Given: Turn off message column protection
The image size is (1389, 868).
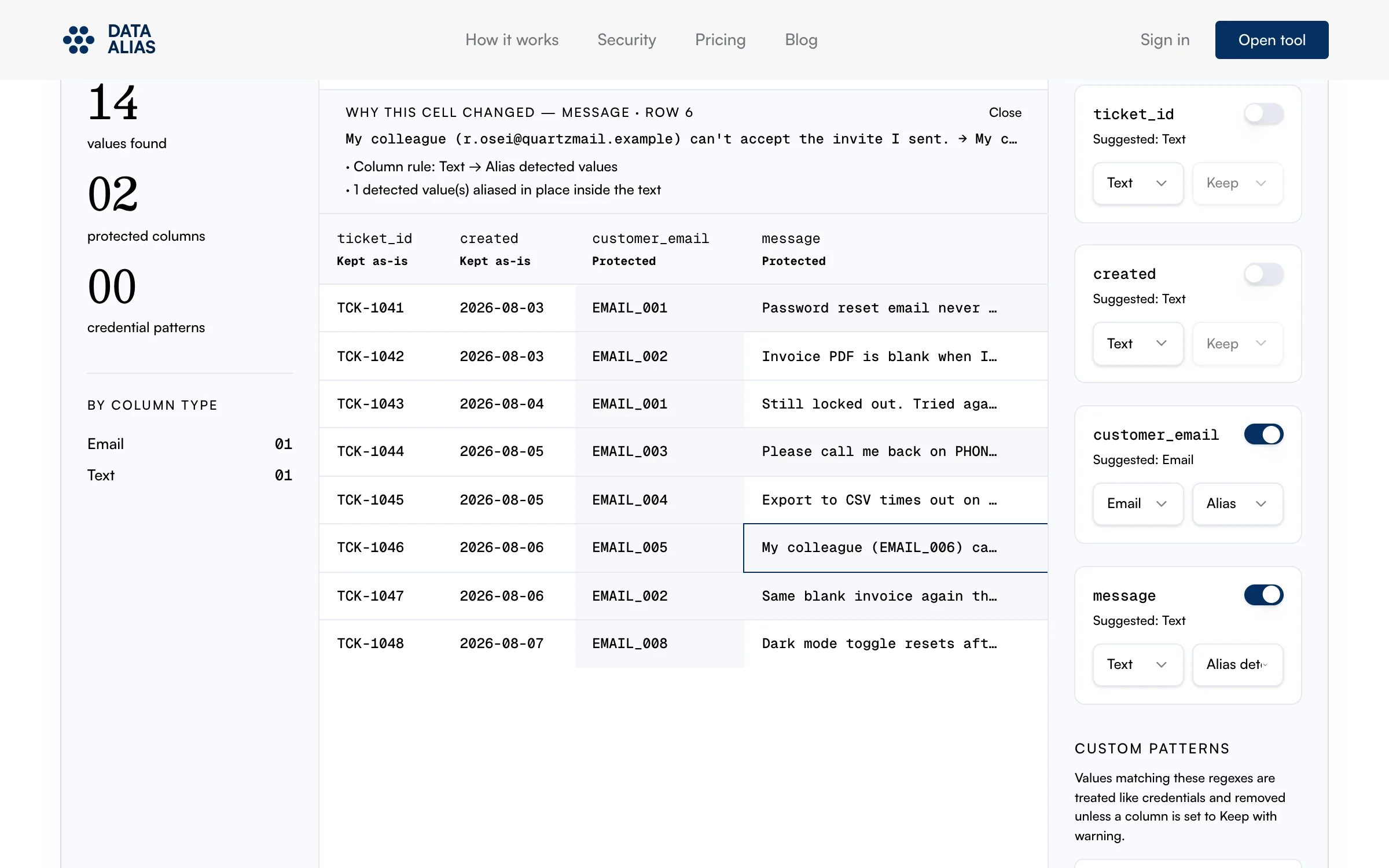Looking at the screenshot, I should click(1263, 594).
